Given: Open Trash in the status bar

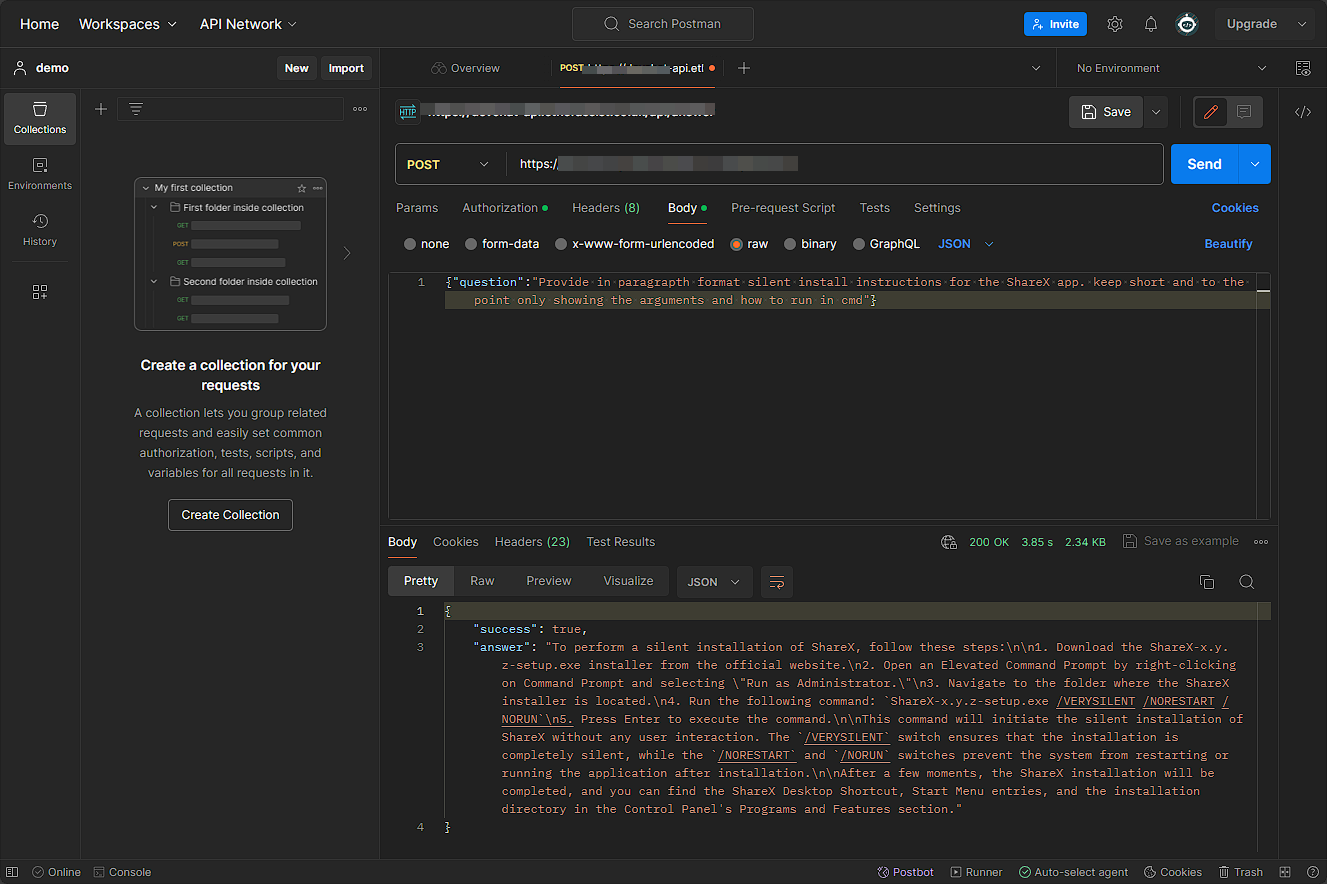Looking at the screenshot, I should pyautogui.click(x=1240, y=872).
